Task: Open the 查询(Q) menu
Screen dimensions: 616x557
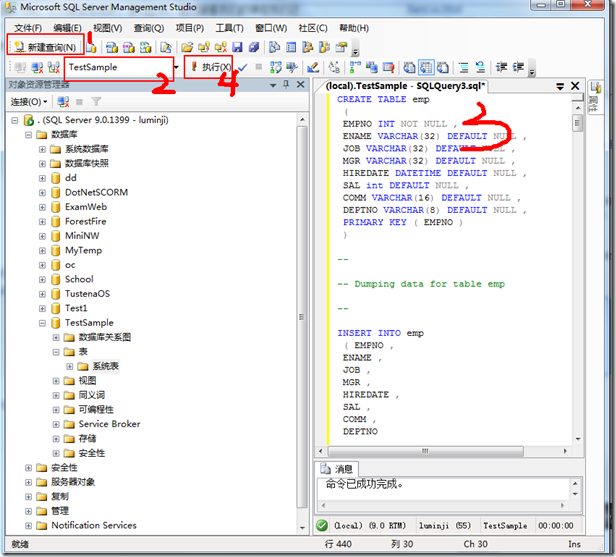Action: [148, 28]
